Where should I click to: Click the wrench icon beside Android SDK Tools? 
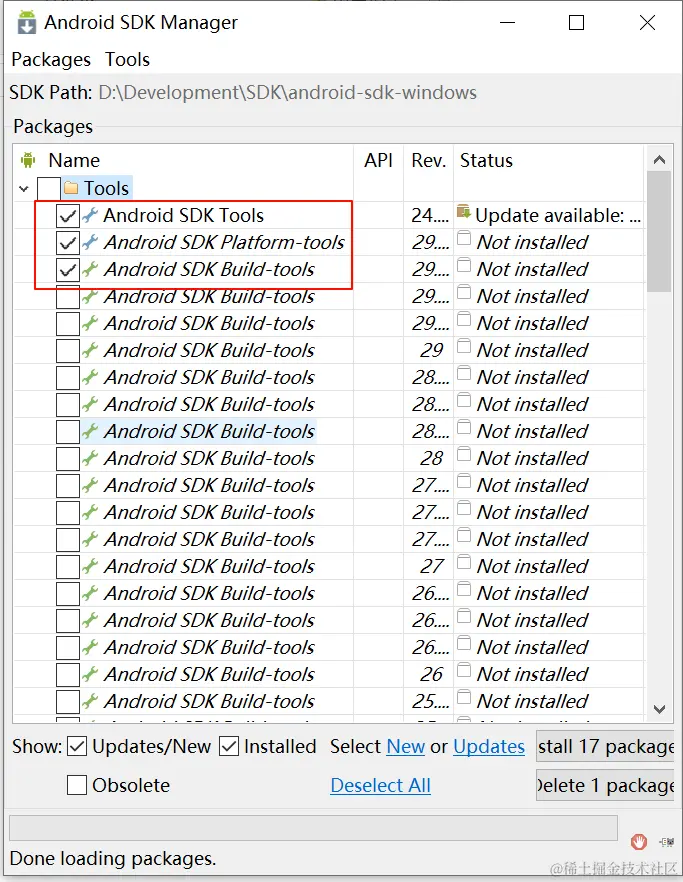[90, 215]
